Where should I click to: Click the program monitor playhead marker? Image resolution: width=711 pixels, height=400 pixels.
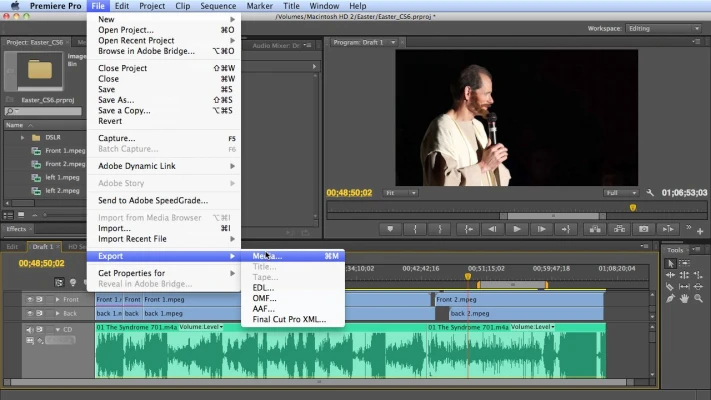coord(633,208)
